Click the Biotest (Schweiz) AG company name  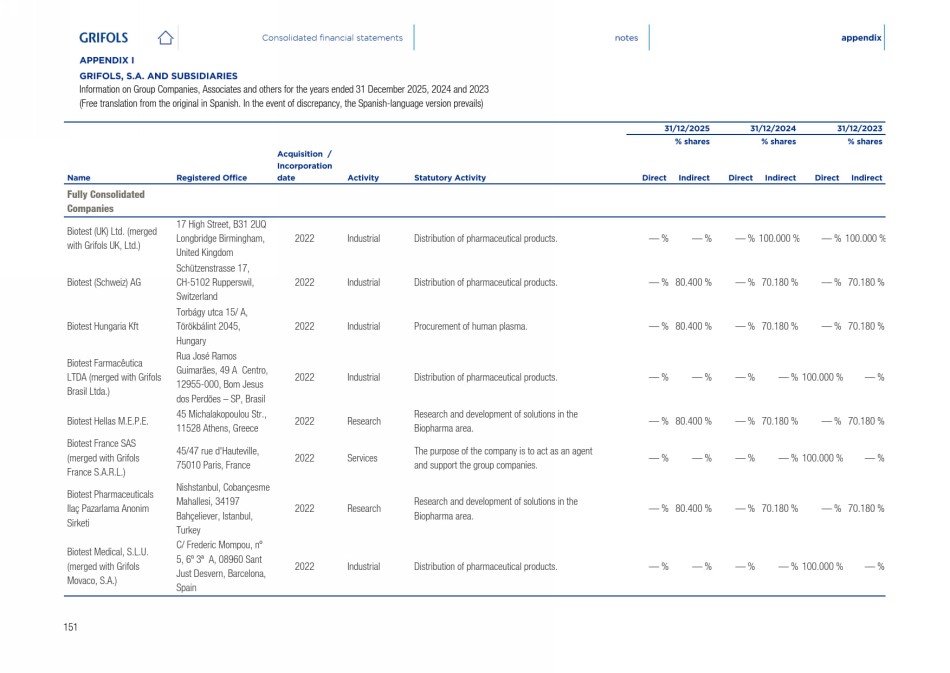click(104, 283)
